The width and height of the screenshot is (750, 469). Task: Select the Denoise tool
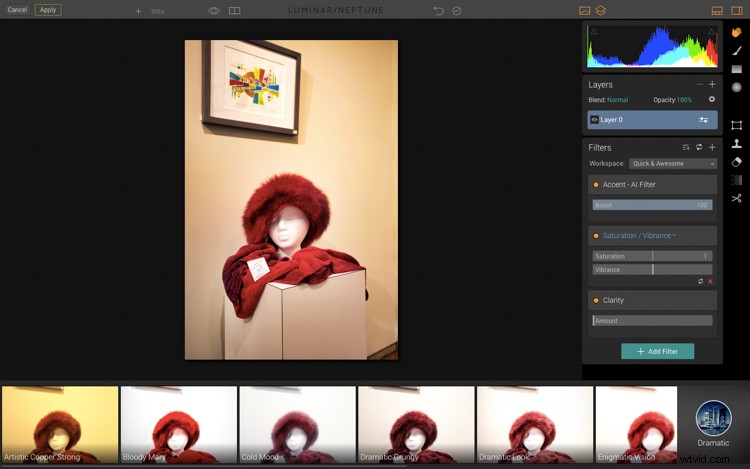(x=737, y=180)
